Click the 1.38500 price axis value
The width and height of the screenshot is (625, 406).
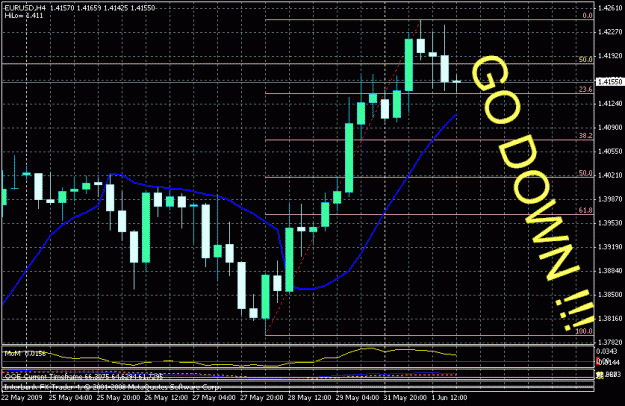pyautogui.click(x=610, y=295)
